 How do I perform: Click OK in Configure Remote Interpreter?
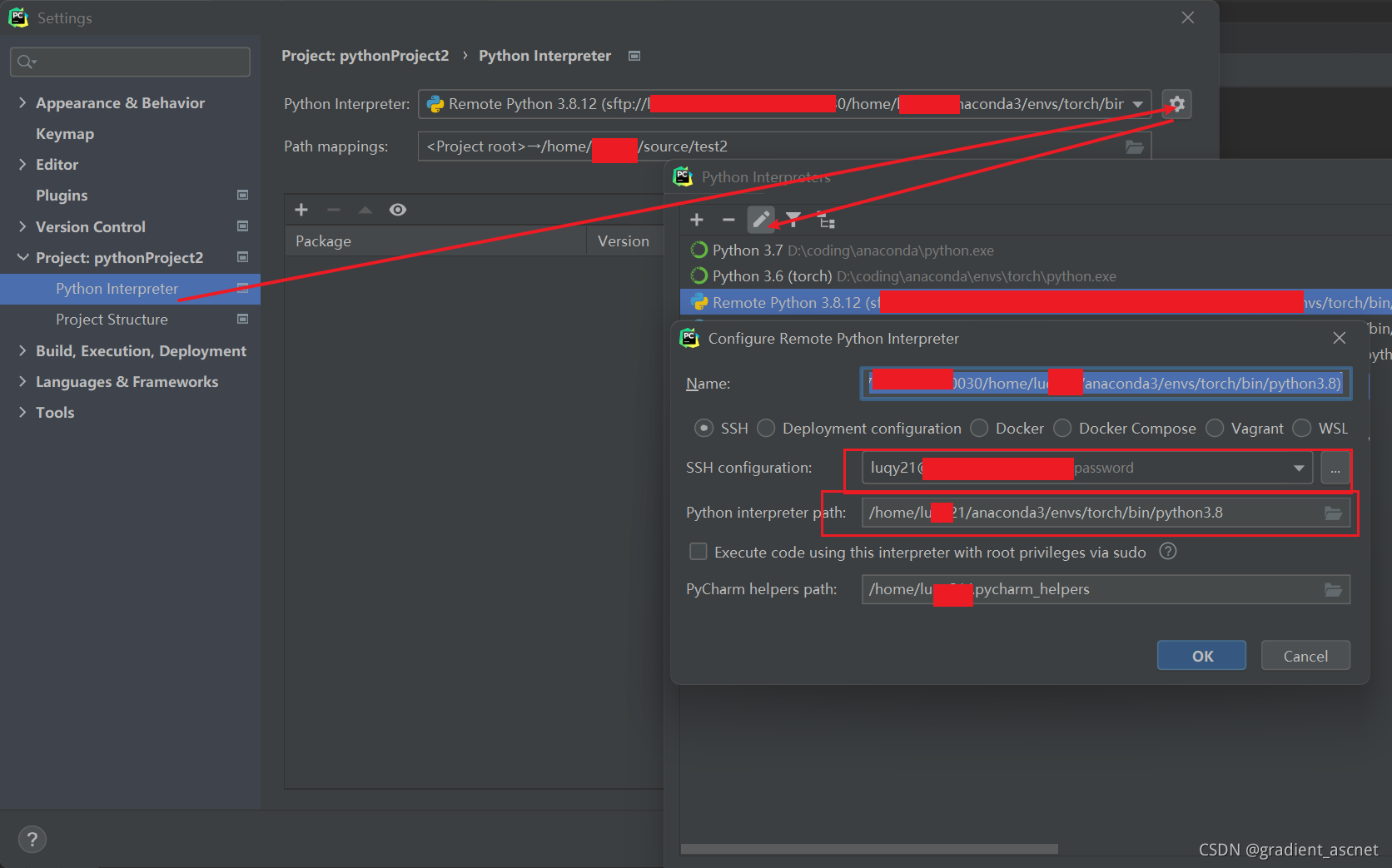(x=1201, y=656)
